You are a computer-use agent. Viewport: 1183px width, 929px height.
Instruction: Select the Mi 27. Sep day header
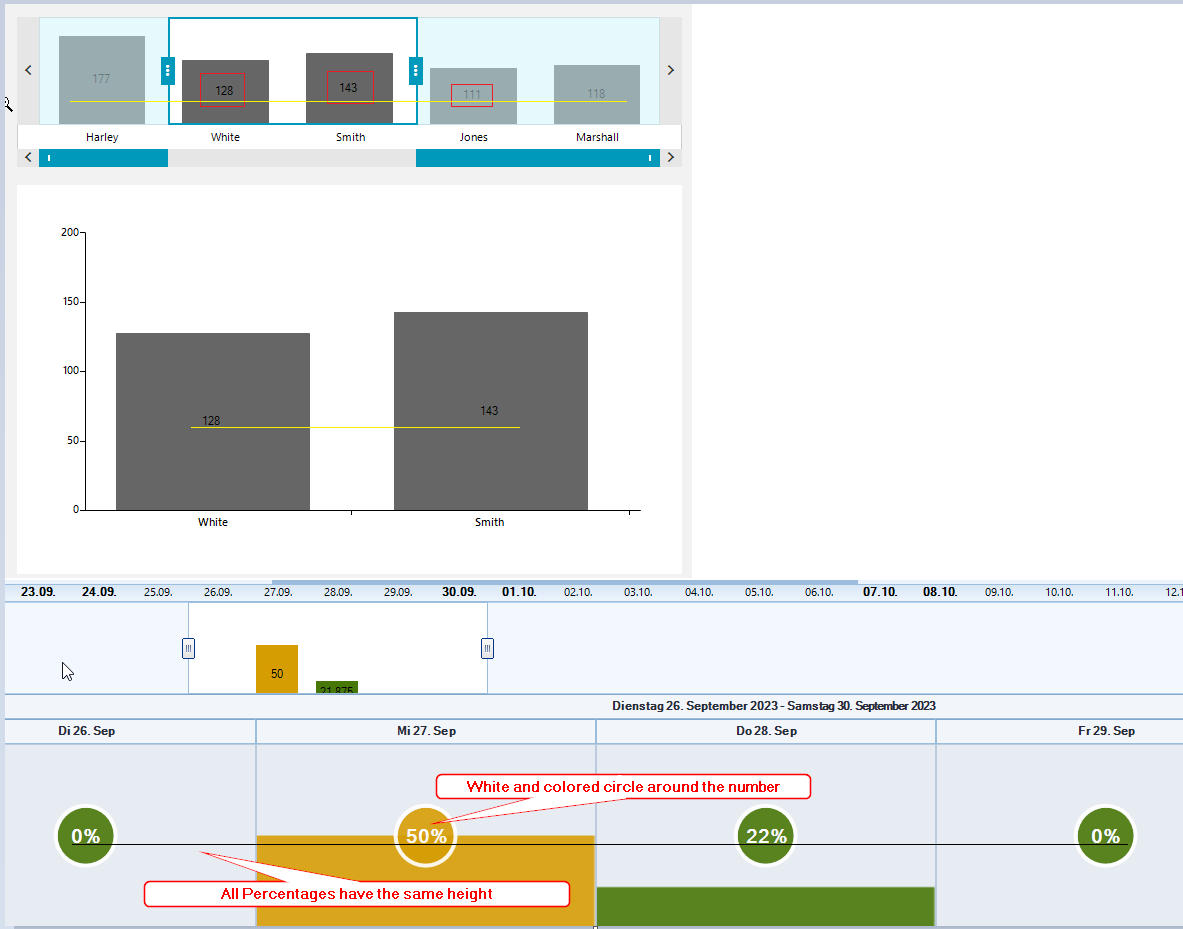pyautogui.click(x=426, y=731)
